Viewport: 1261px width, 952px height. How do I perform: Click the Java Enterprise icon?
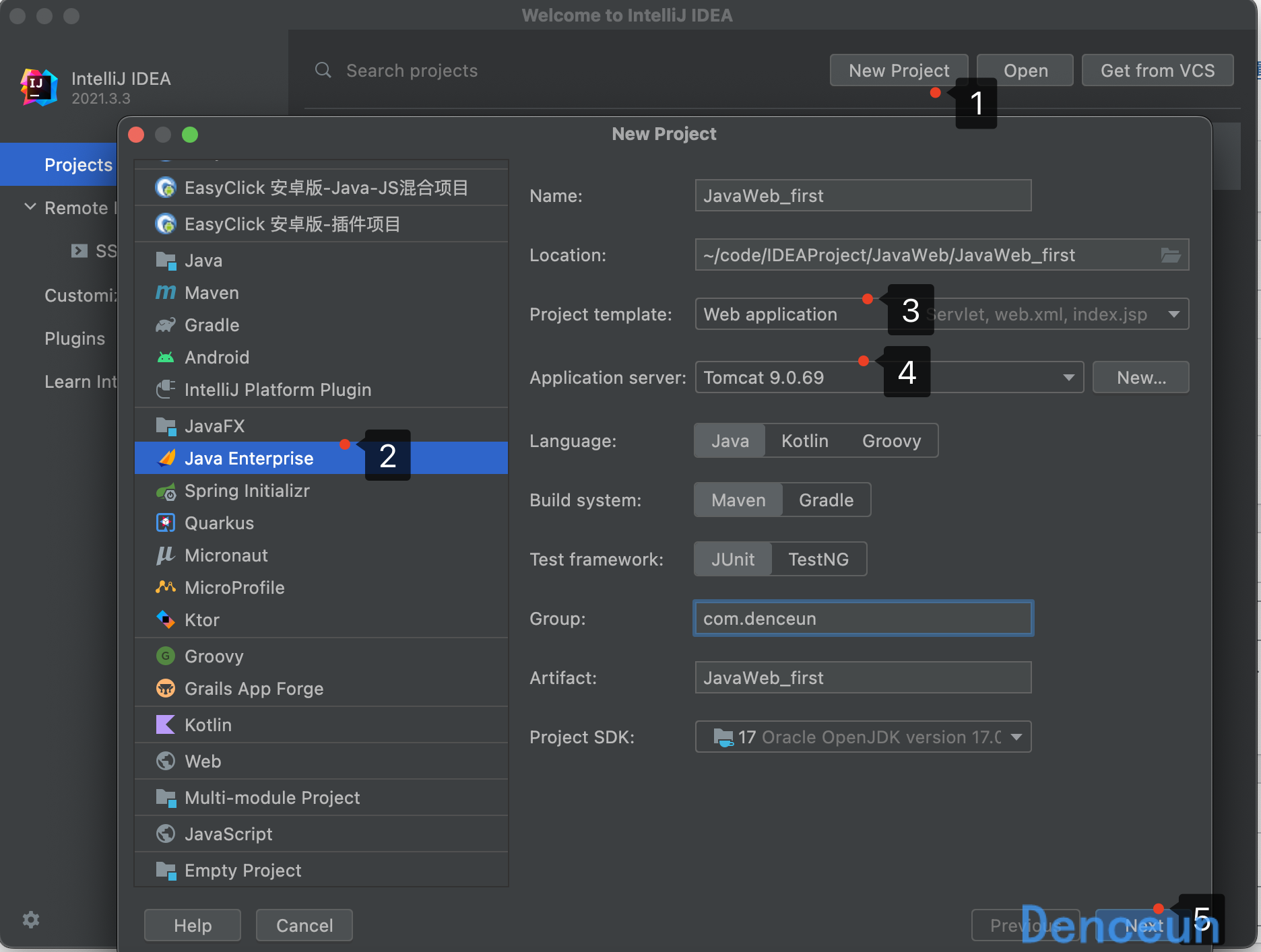tap(166, 458)
